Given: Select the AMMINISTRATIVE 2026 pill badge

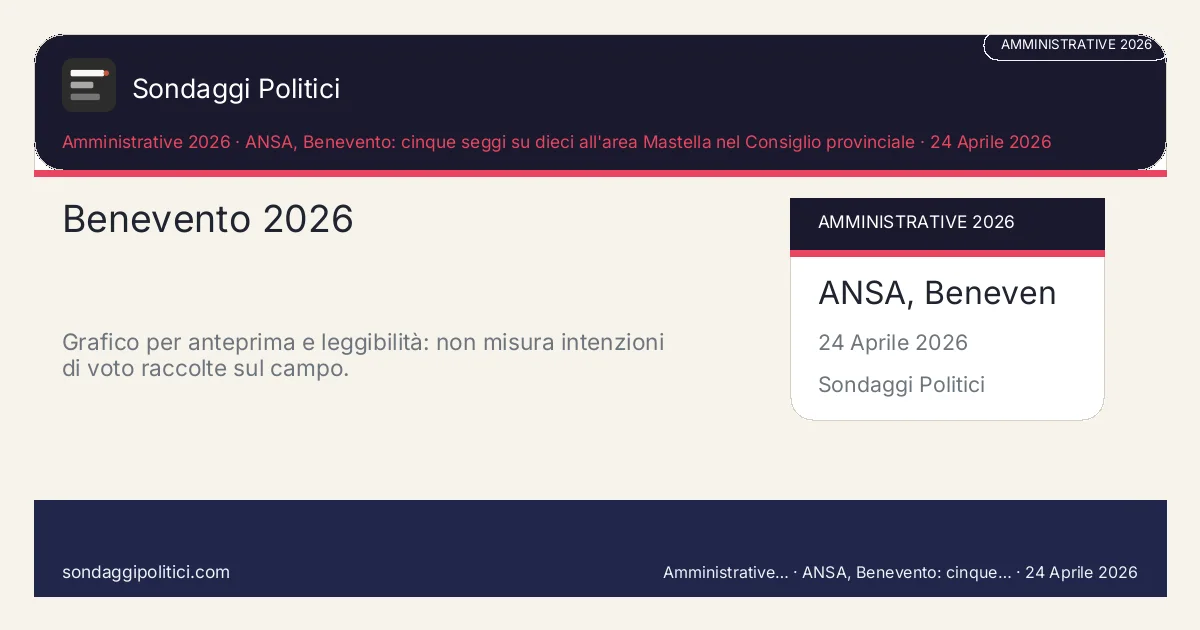Looking at the screenshot, I should click(x=1075, y=45).
